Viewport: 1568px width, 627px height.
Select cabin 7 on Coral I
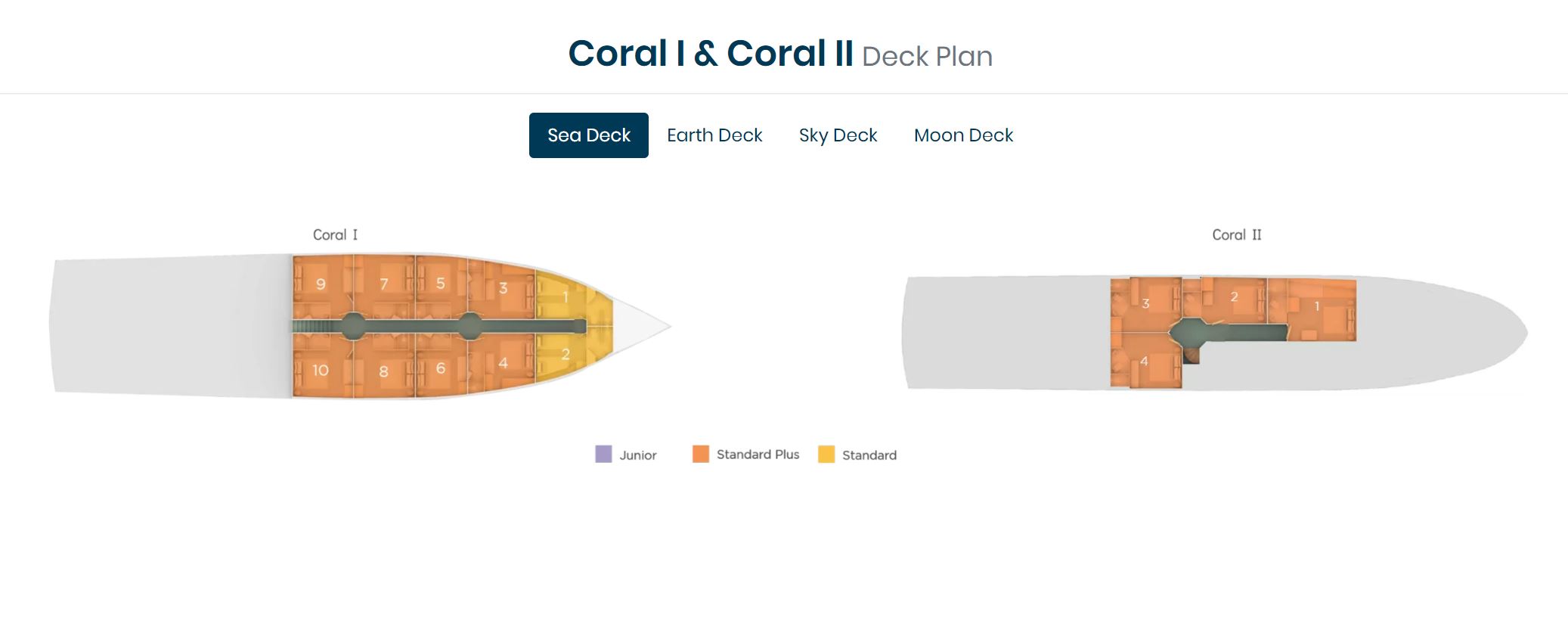[x=384, y=287]
